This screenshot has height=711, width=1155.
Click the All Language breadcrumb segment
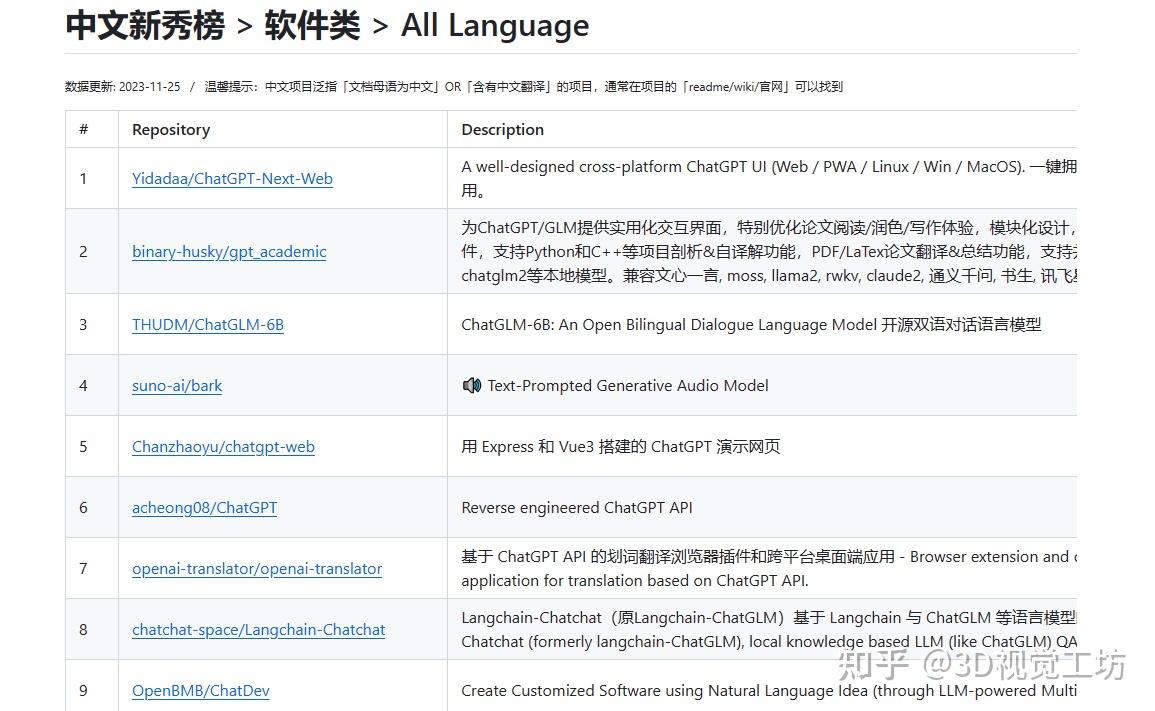(x=494, y=26)
